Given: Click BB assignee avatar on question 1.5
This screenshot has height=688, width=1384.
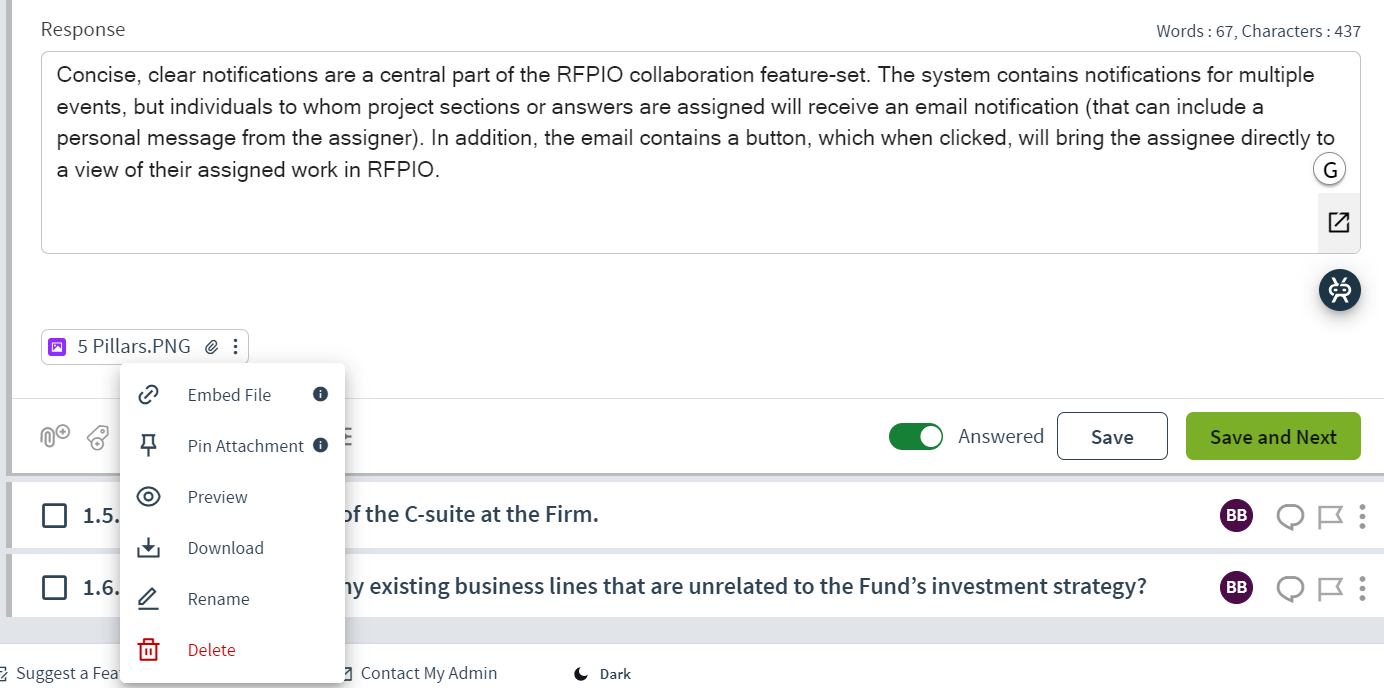Looking at the screenshot, I should click(1236, 515).
